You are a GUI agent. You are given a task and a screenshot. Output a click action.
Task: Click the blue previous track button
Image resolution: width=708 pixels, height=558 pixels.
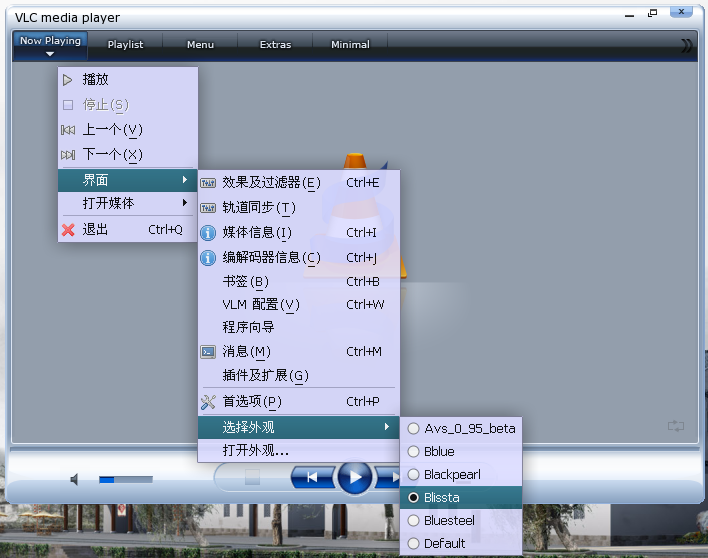click(x=312, y=477)
